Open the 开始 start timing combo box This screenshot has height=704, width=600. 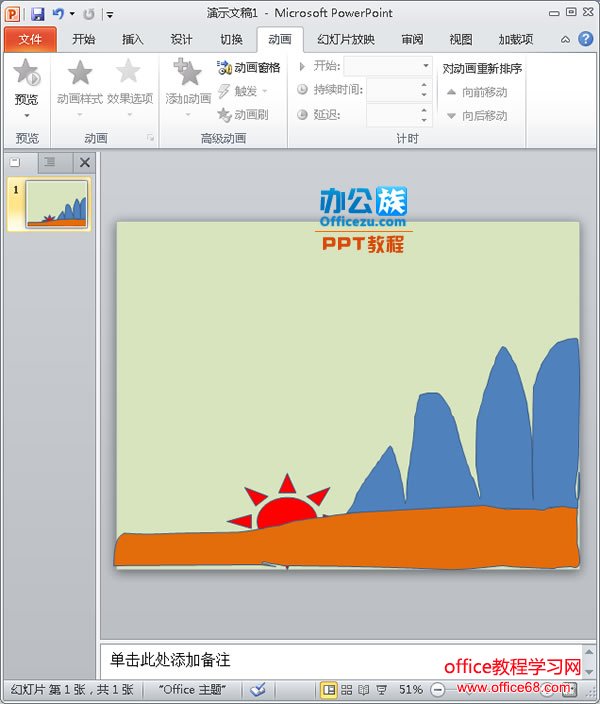point(388,66)
